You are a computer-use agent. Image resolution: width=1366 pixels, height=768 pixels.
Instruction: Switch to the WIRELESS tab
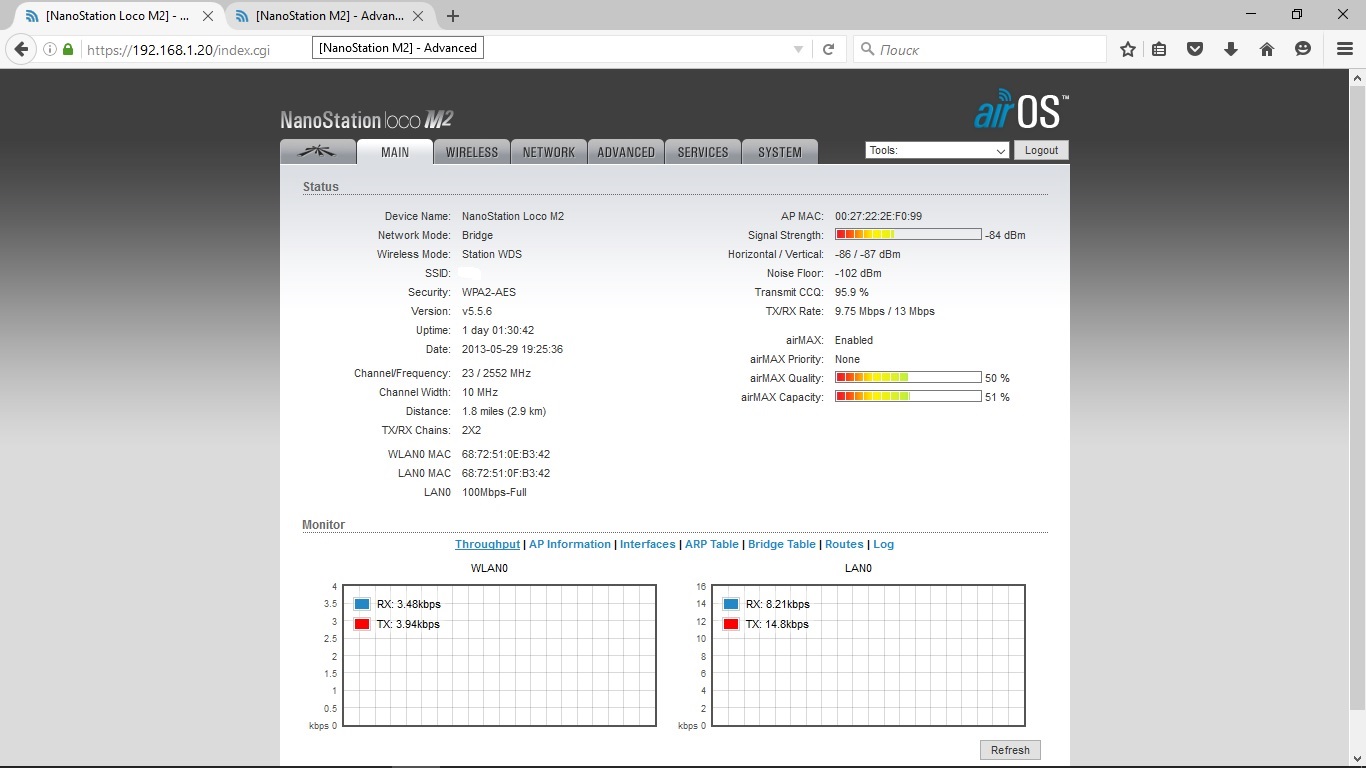click(471, 152)
